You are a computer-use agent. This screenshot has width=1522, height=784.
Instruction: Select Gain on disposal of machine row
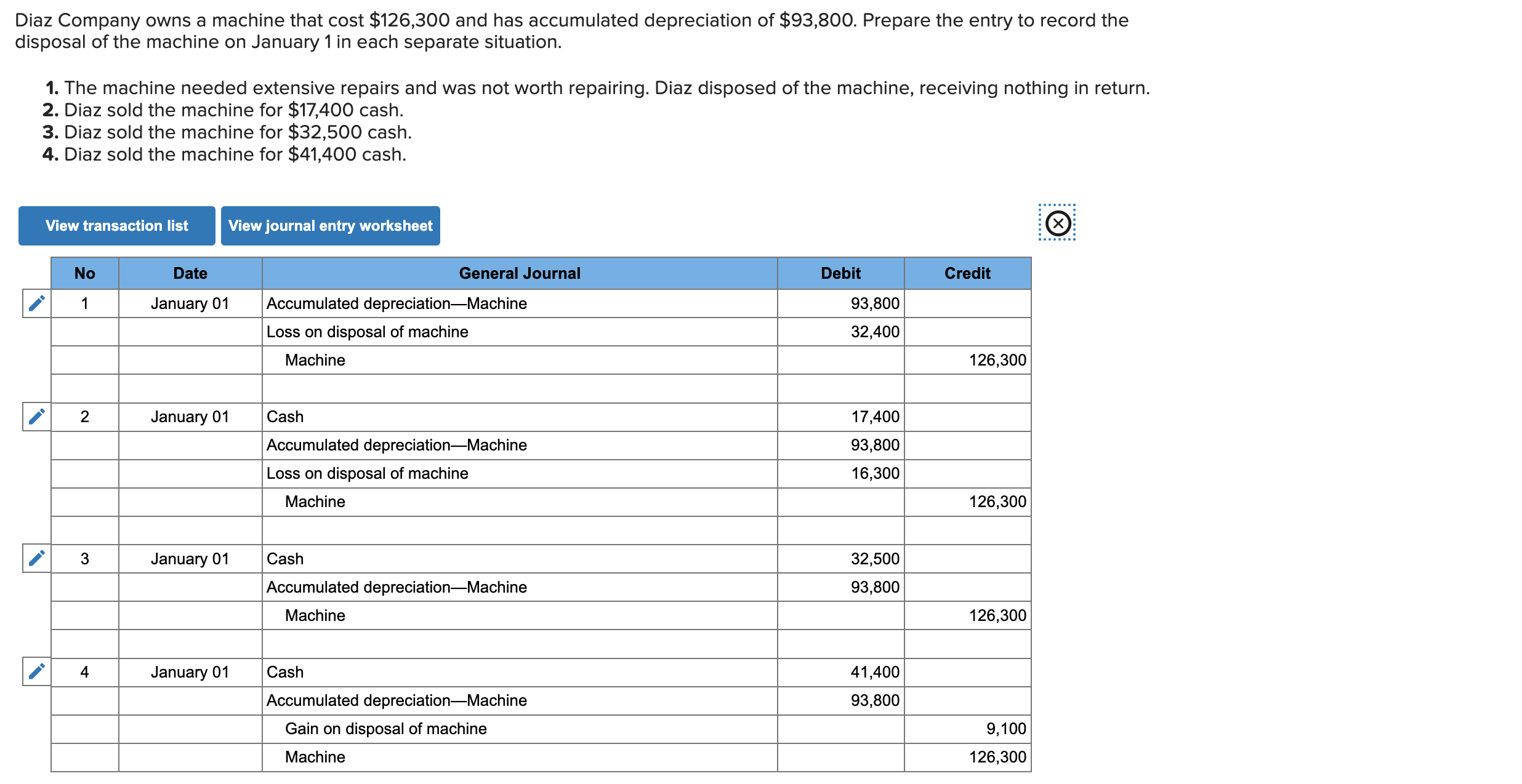519,729
